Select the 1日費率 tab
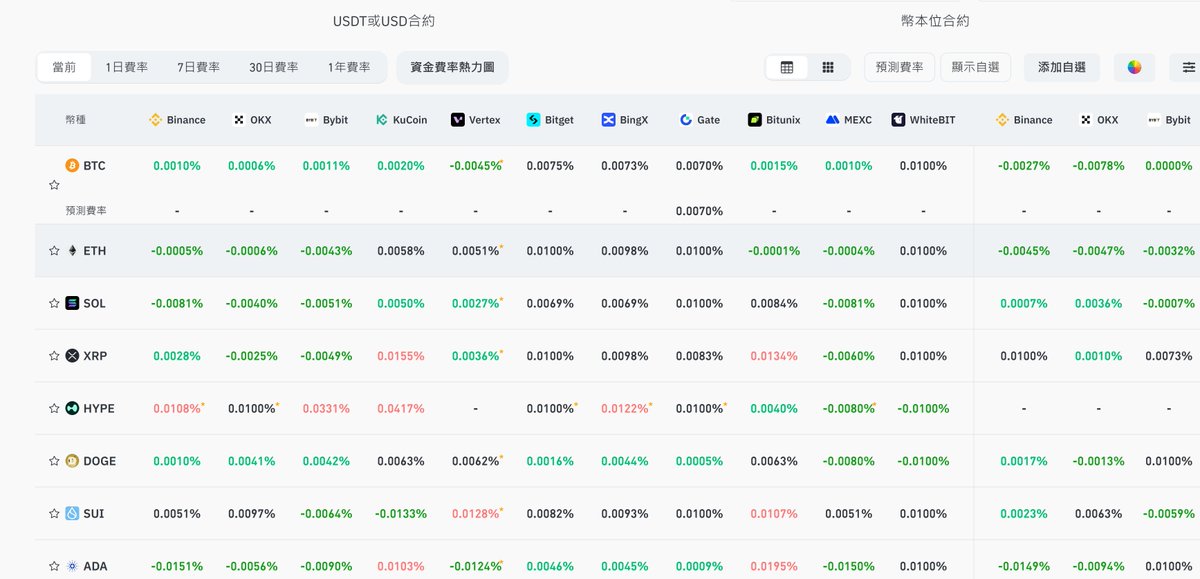 [127, 67]
